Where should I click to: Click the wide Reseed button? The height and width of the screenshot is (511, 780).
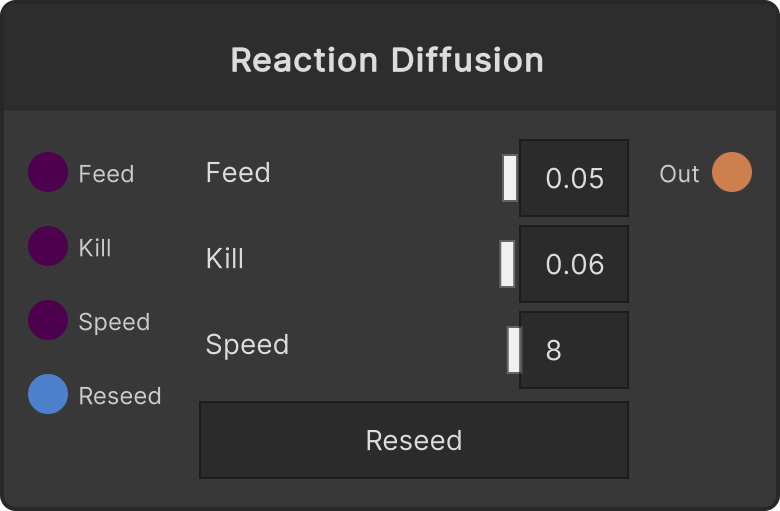pyautogui.click(x=414, y=440)
